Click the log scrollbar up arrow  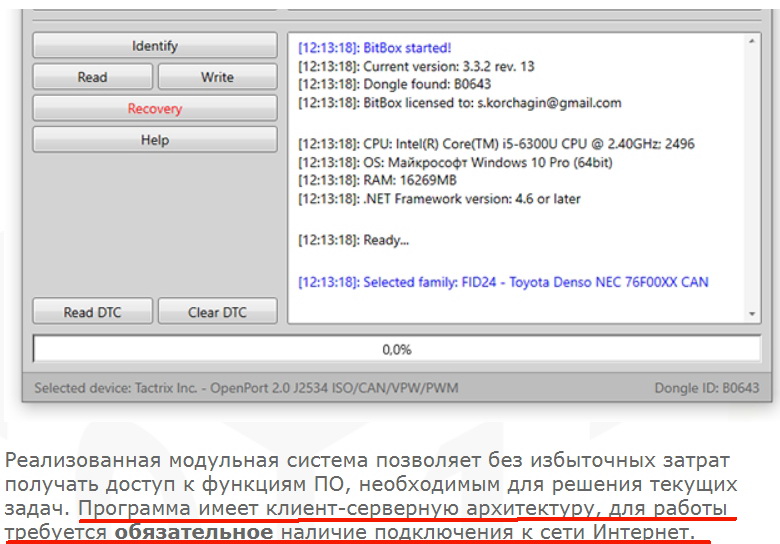point(753,44)
